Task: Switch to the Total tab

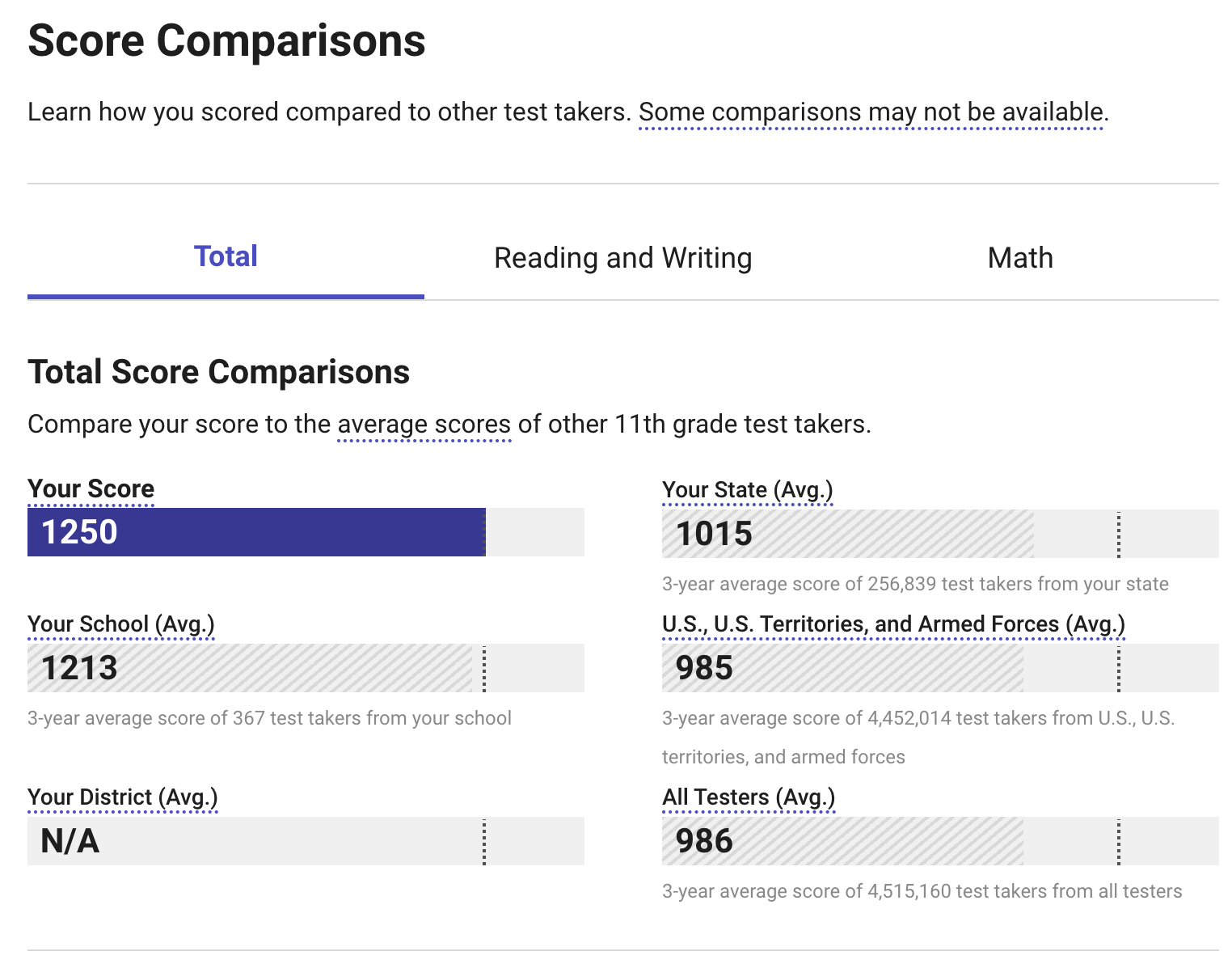Action: (226, 257)
